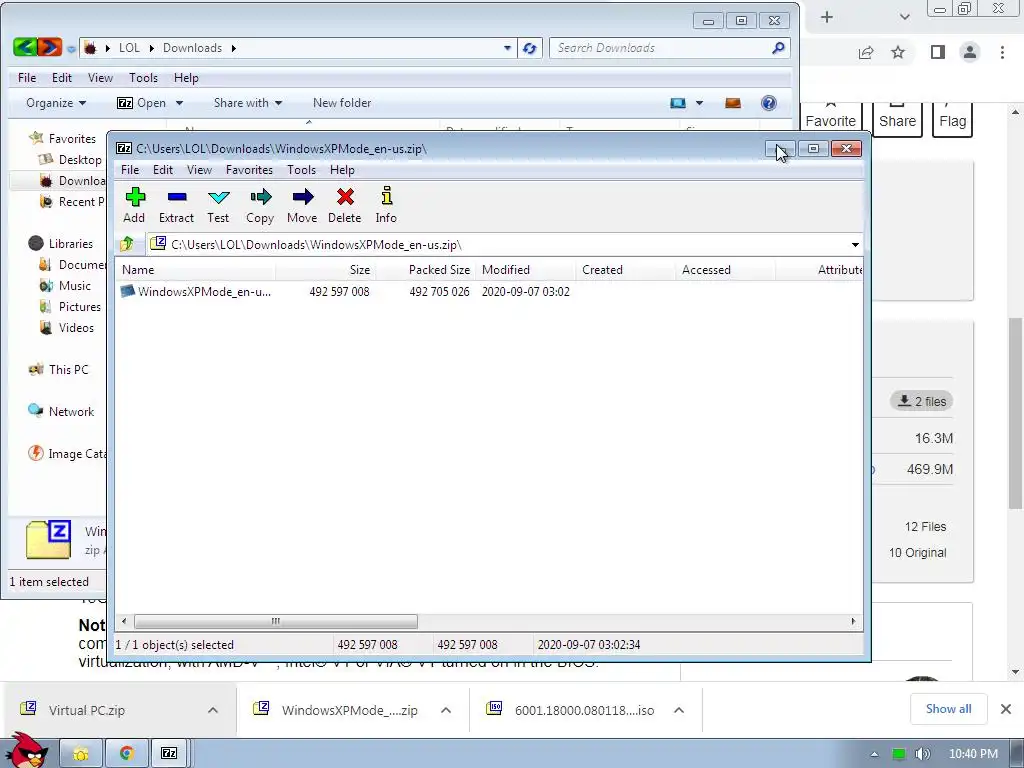Sort by the Name column header
The width and height of the screenshot is (1024, 768).
(196, 270)
